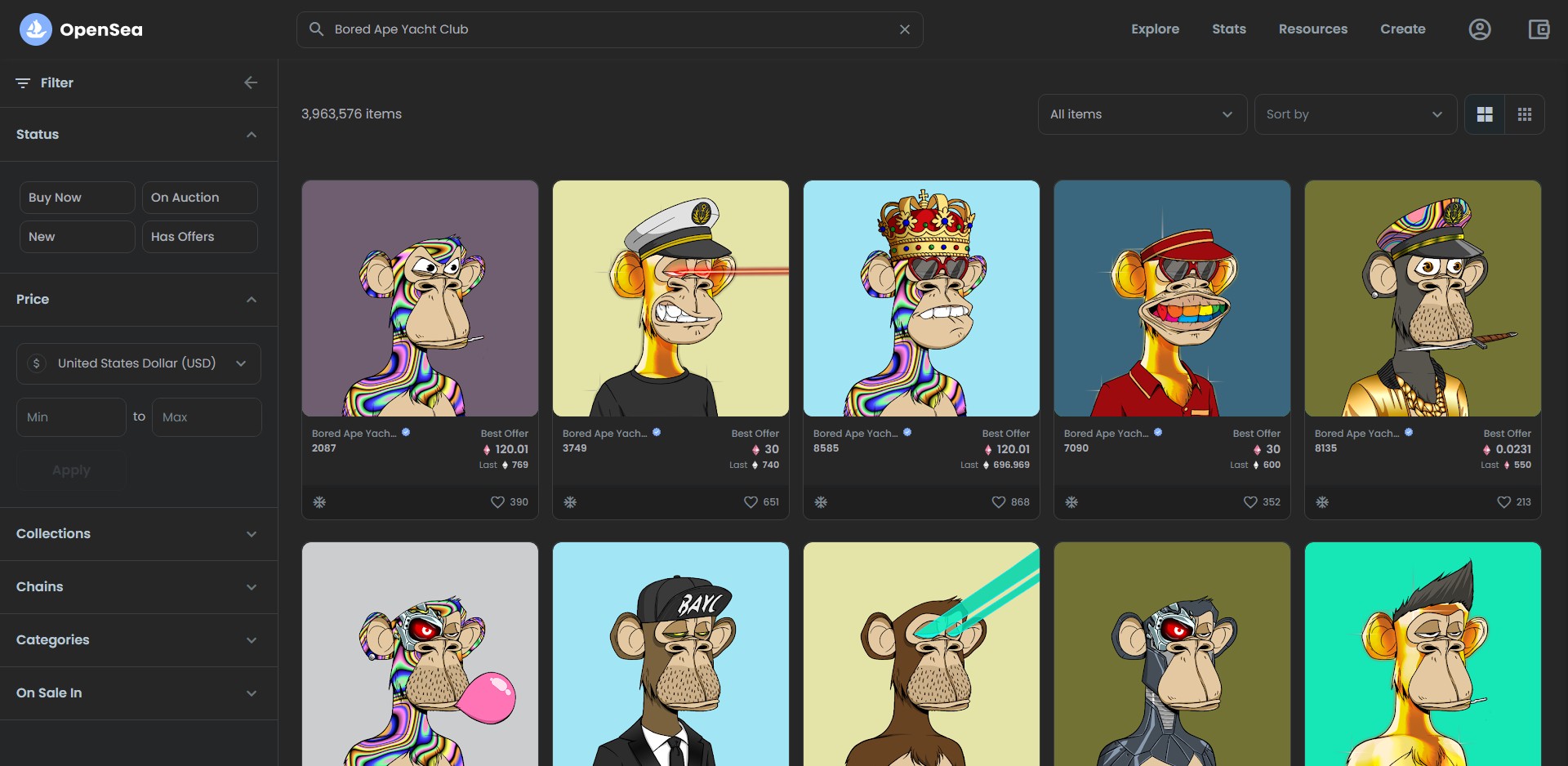Collapse the Status section
The width and height of the screenshot is (1568, 766).
coord(139,135)
